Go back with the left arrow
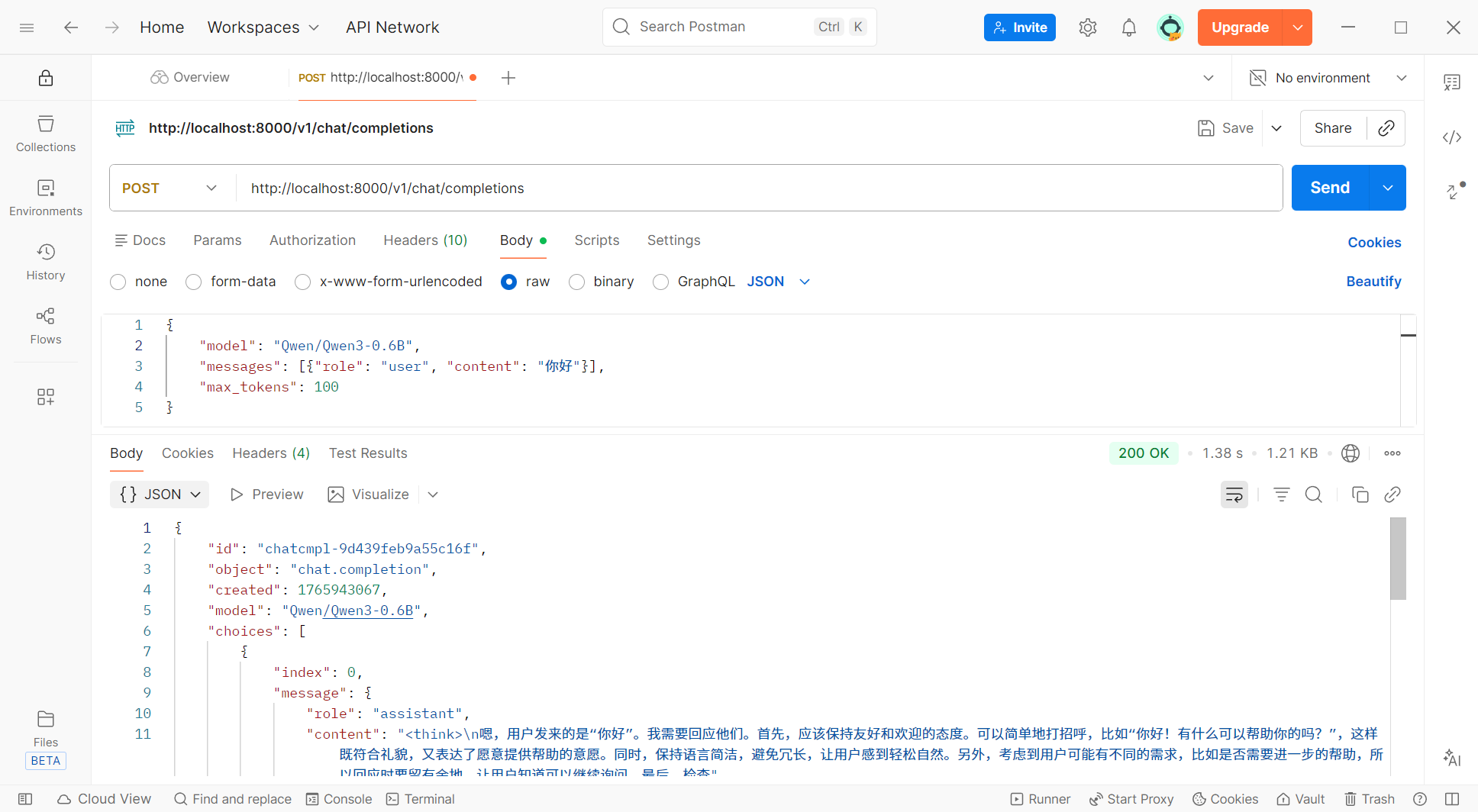1478x812 pixels. [x=71, y=27]
